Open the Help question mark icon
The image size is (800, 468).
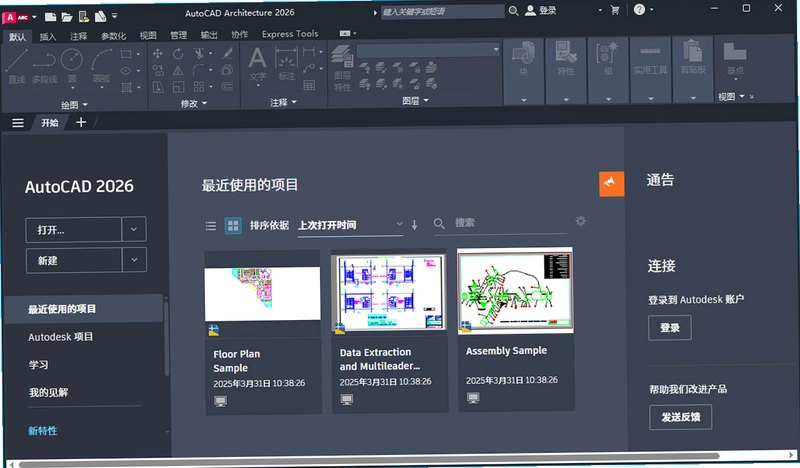click(x=639, y=9)
